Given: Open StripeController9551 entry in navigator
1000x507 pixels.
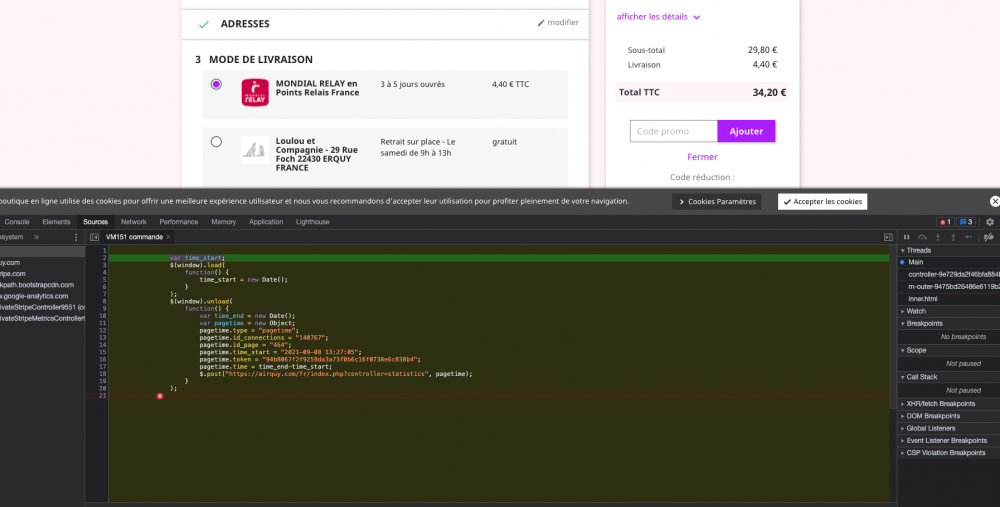Looking at the screenshot, I should coord(42,307).
